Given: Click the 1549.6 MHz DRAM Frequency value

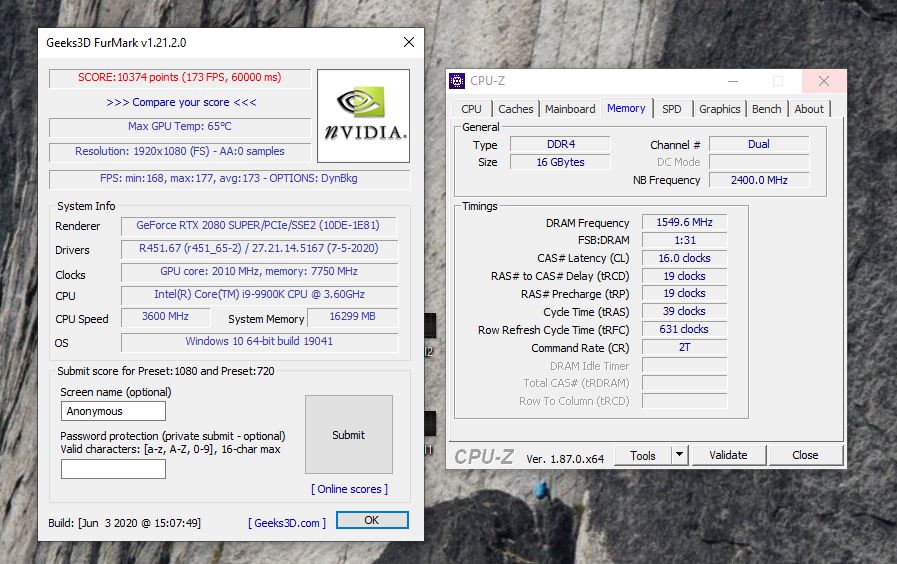Looking at the screenshot, I should pos(684,222).
